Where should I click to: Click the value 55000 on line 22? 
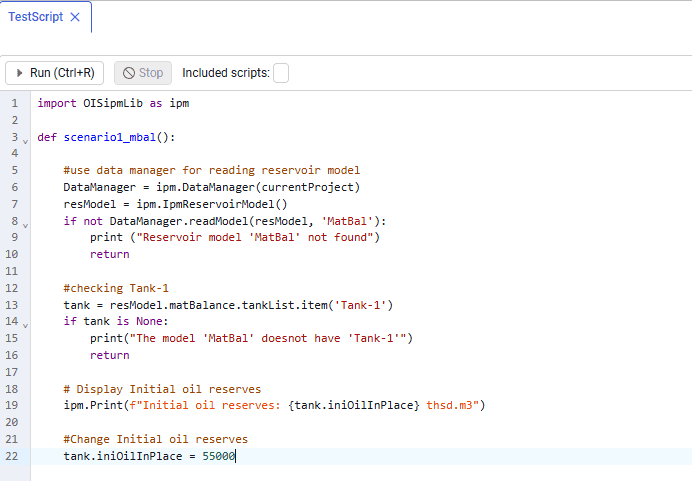218,456
